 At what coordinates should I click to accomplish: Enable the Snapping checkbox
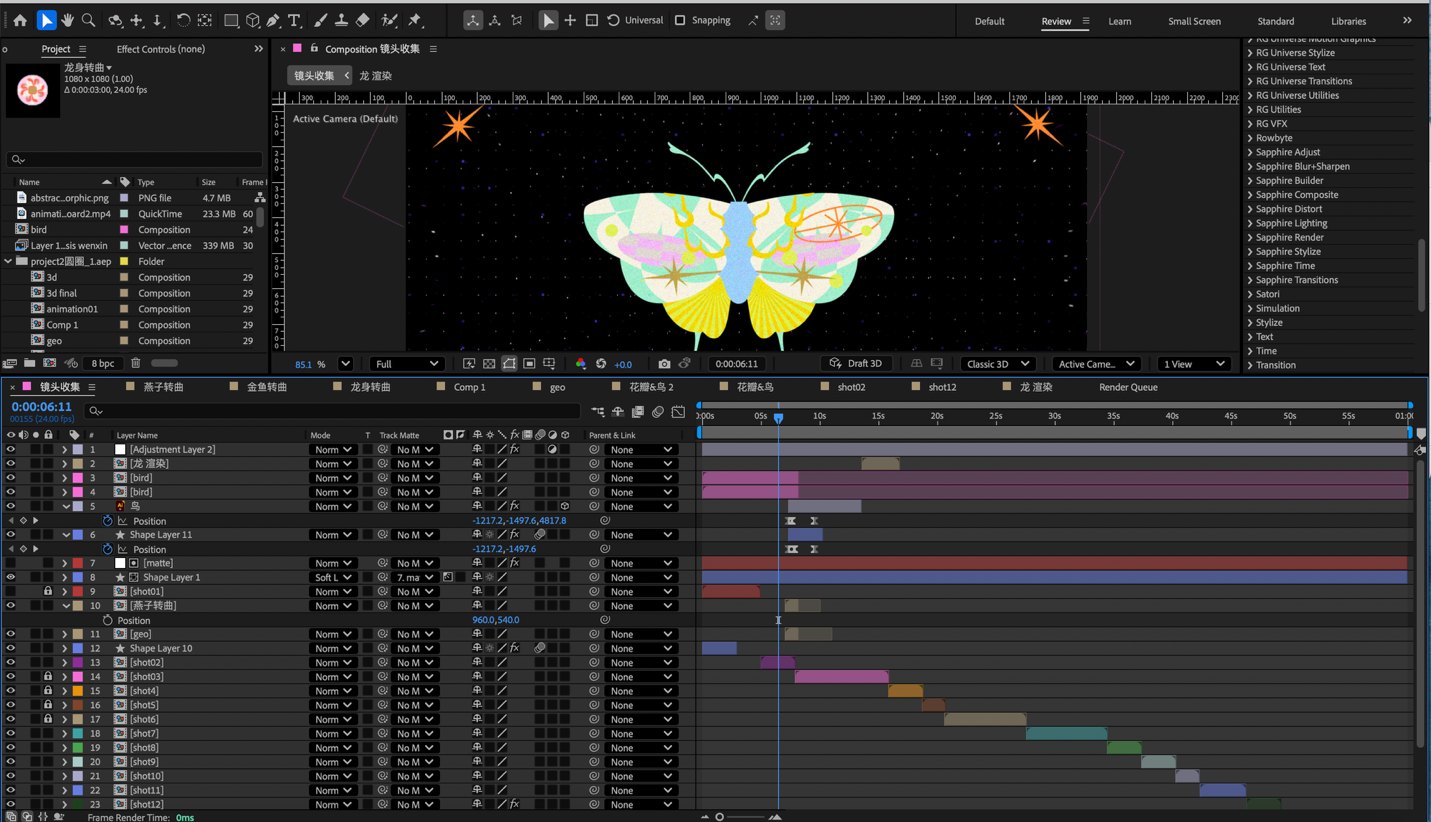[680, 20]
